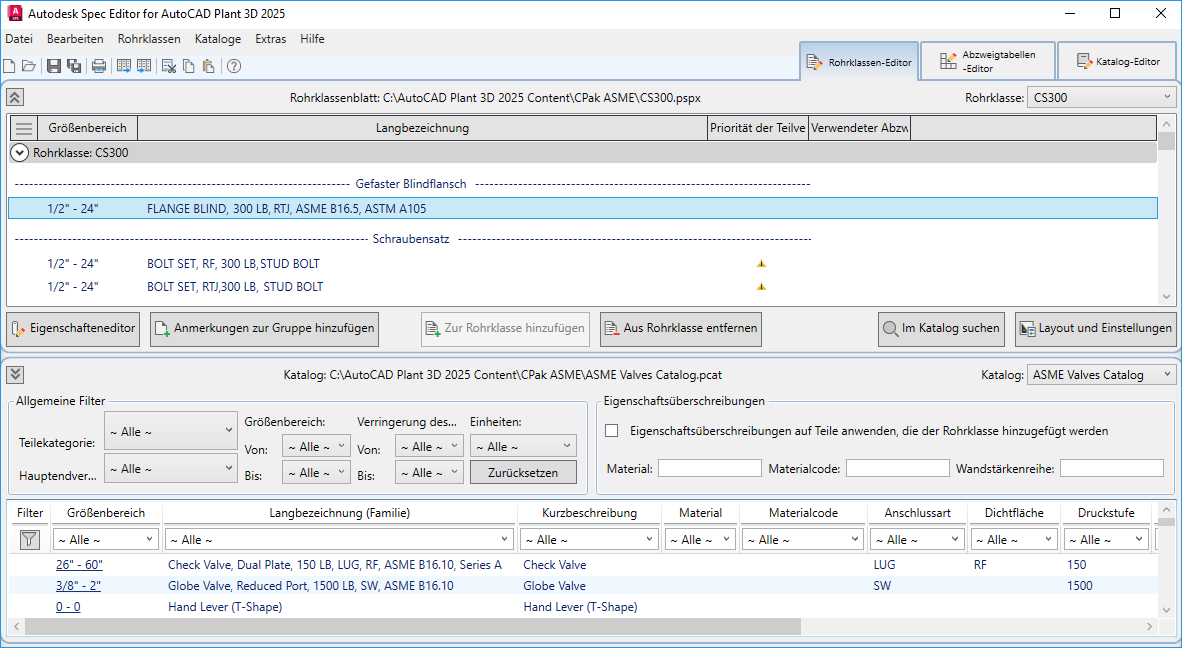Save the current spec sheet
The width and height of the screenshot is (1182, 648).
[x=54, y=66]
